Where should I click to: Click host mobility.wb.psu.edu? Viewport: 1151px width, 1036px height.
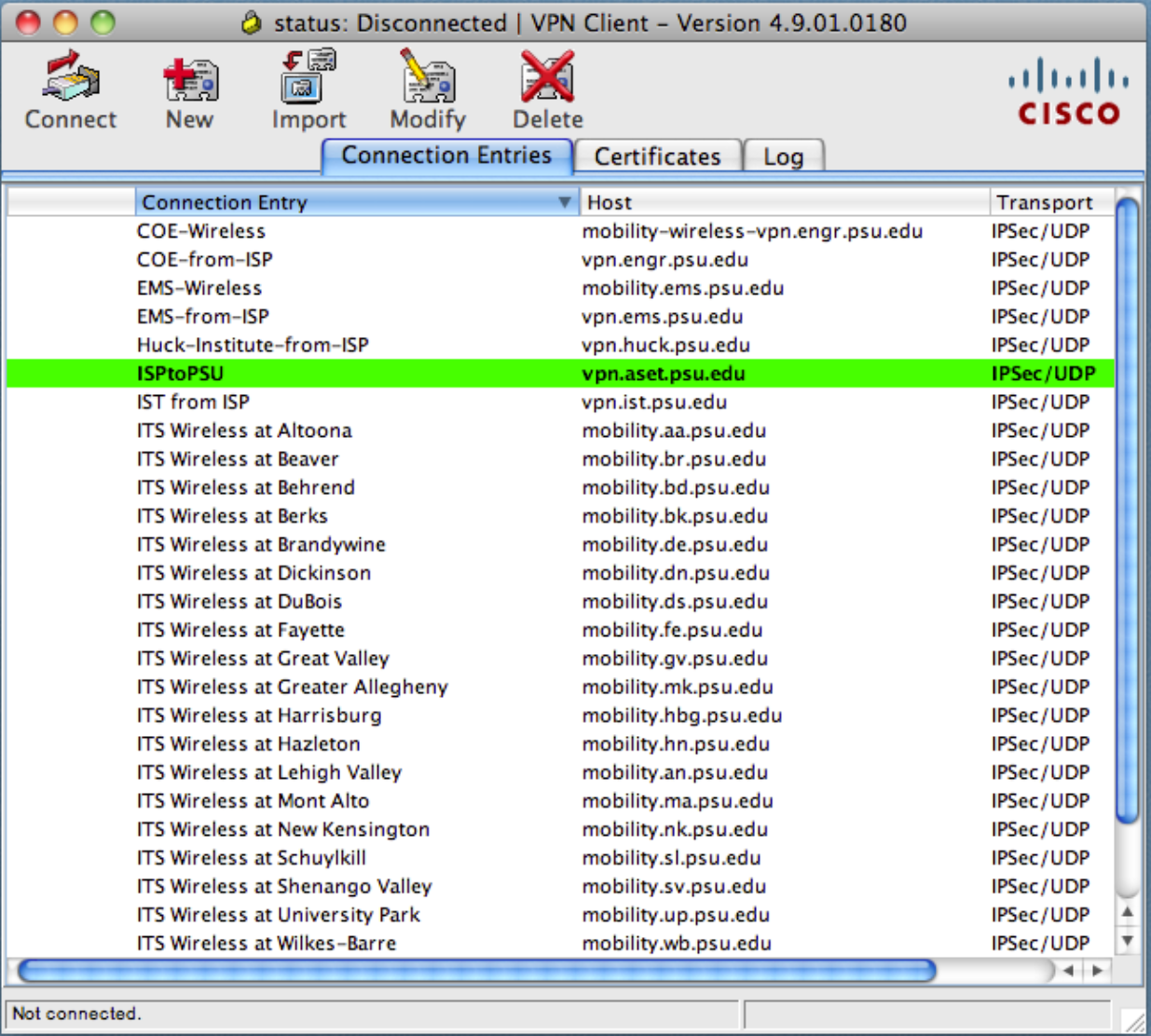click(677, 944)
